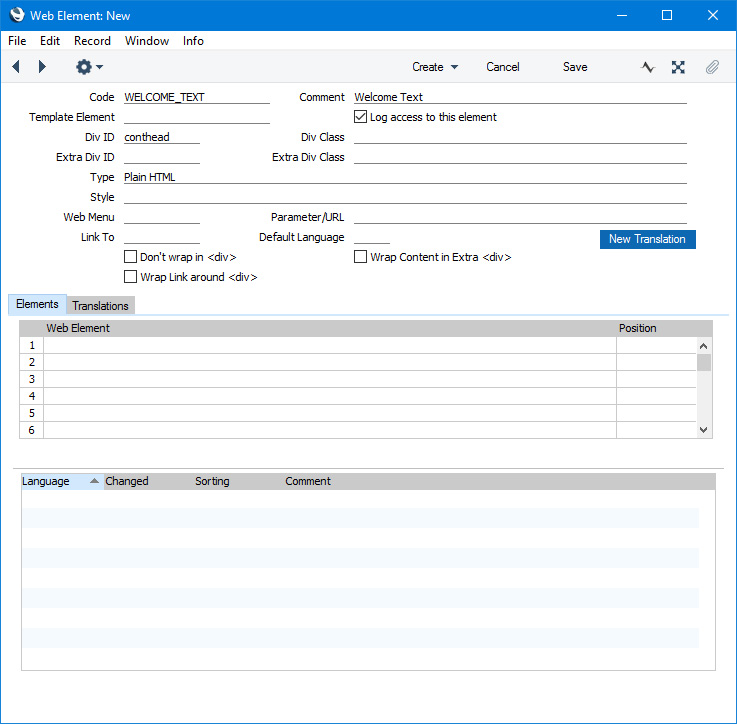Image resolution: width=737 pixels, height=724 pixels.
Task: Click the elements grid scrollbar thumb
Action: click(x=704, y=362)
